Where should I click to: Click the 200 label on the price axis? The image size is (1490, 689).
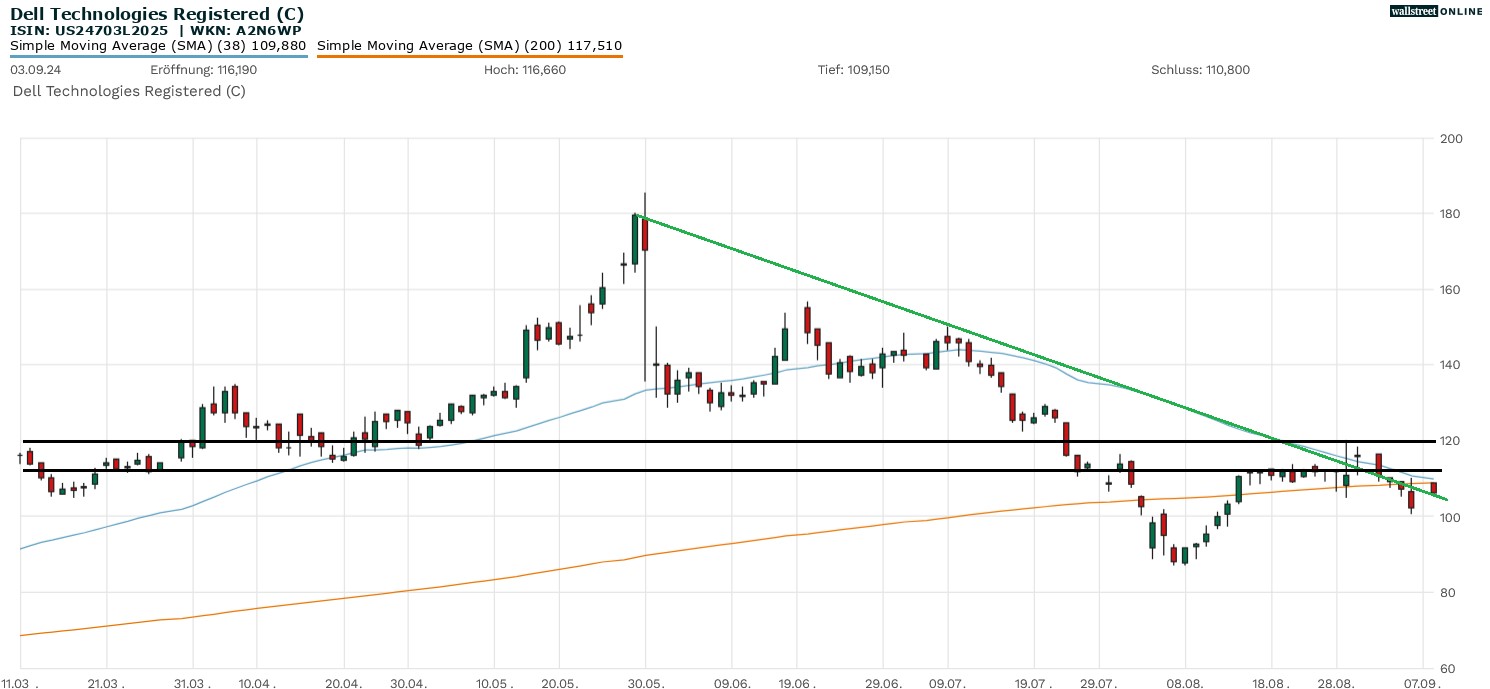click(1449, 139)
